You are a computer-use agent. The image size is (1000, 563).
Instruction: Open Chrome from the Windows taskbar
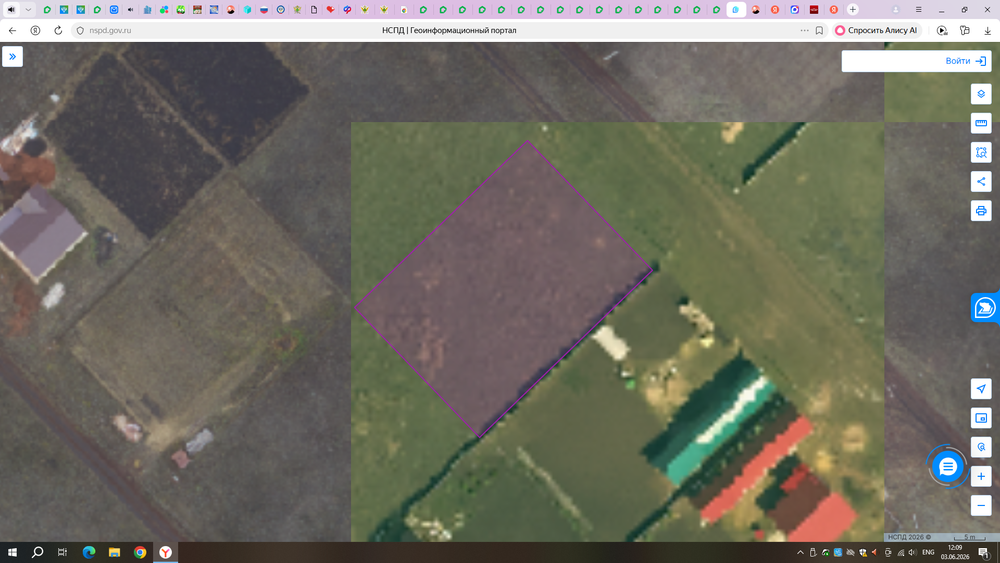(x=140, y=552)
